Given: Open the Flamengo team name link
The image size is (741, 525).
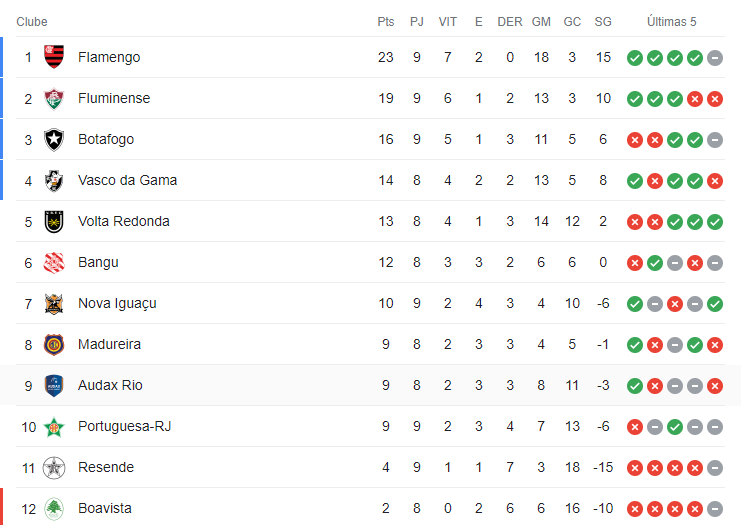Looking at the screenshot, I should click(109, 57).
